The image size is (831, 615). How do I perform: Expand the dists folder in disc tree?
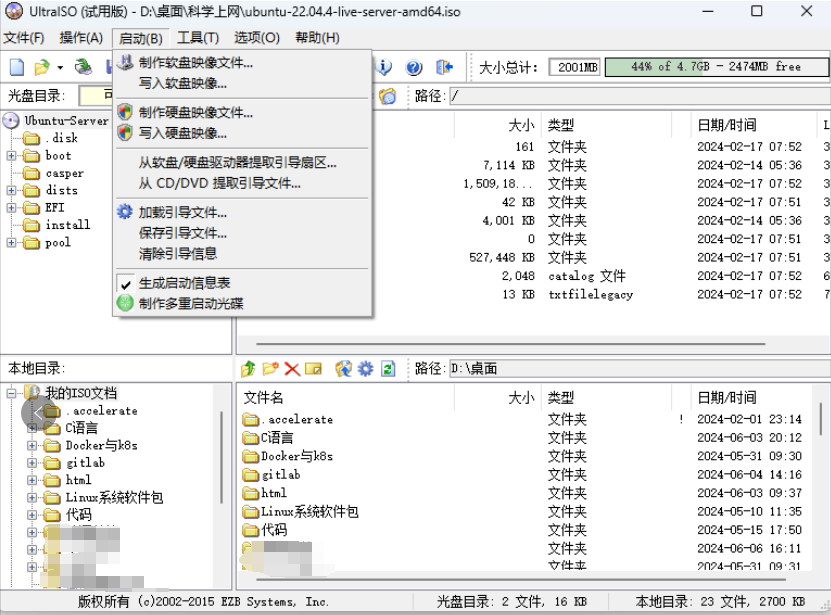(x=11, y=190)
